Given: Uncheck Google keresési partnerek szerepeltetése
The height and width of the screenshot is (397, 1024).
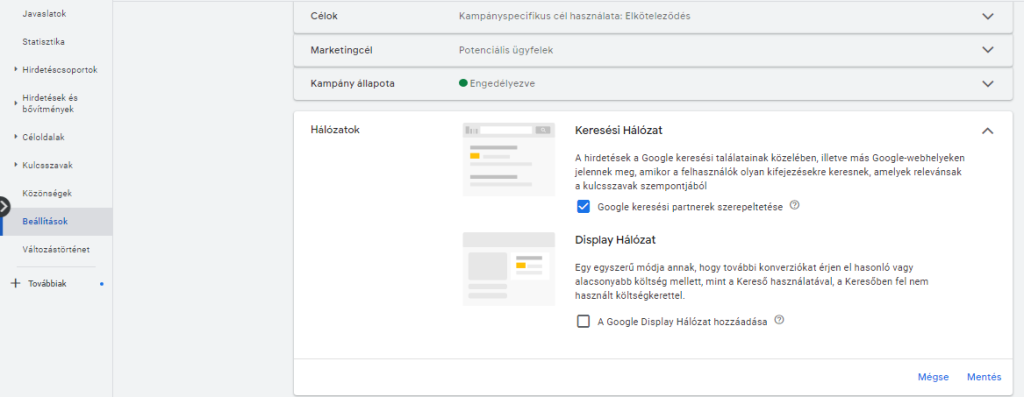Looking at the screenshot, I should 583,206.
